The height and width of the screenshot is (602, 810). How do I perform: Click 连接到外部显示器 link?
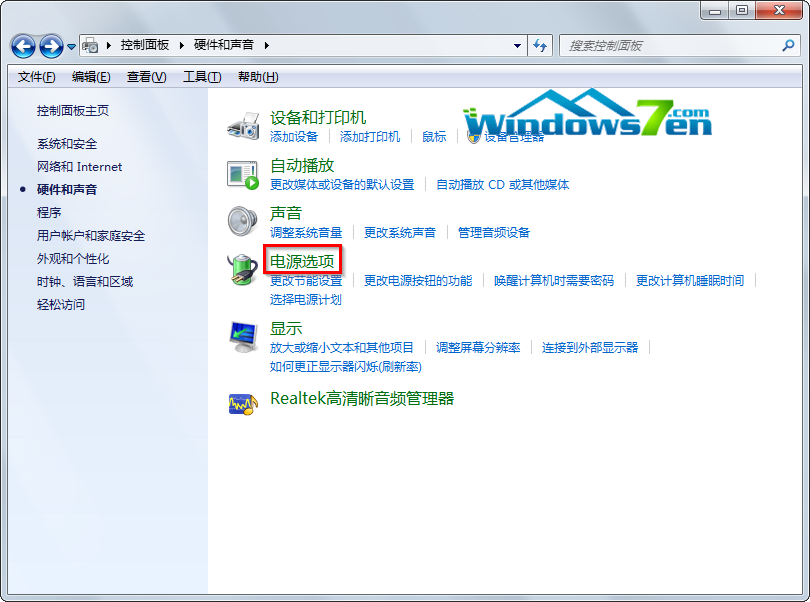590,347
